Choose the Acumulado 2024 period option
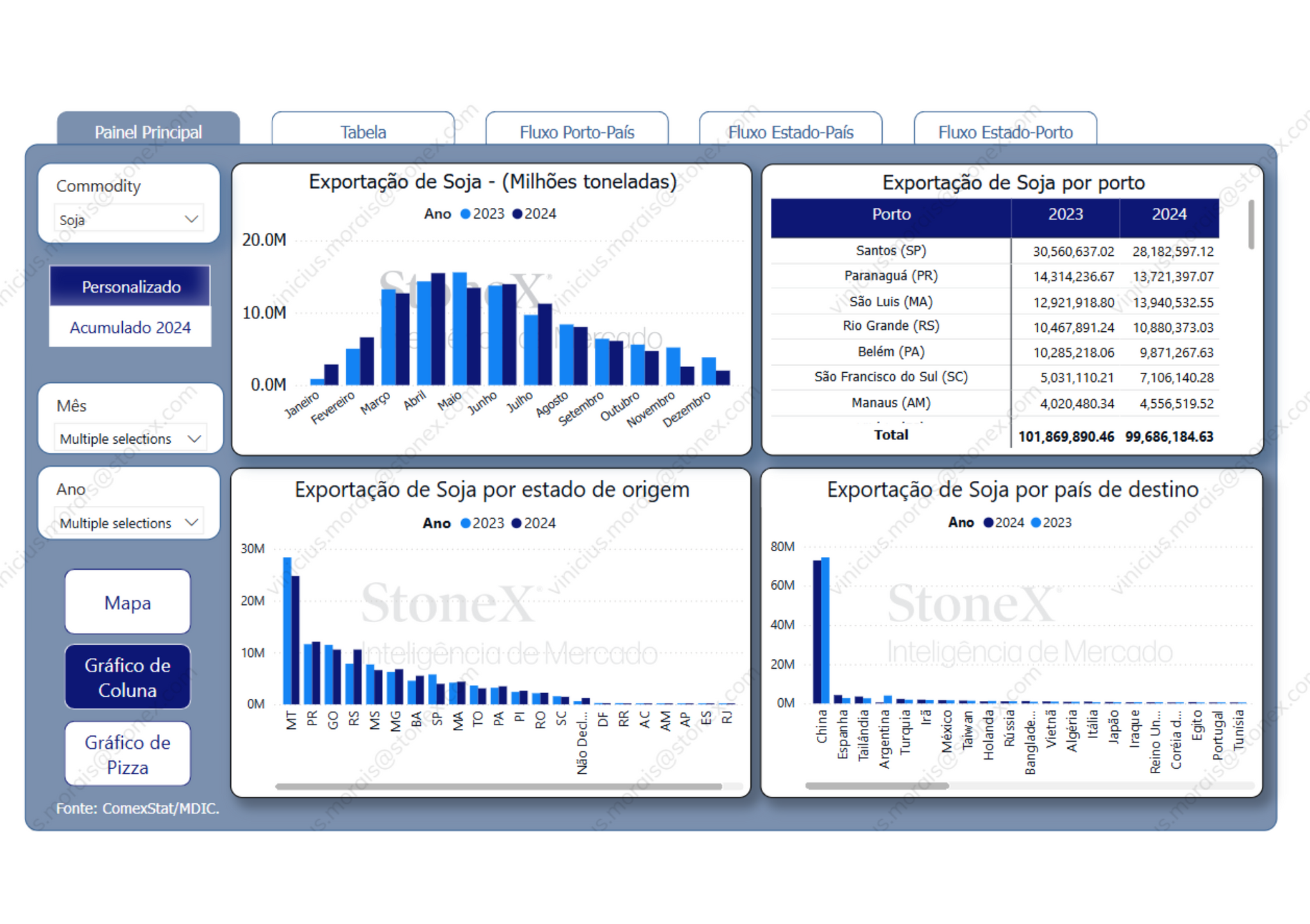The height and width of the screenshot is (924, 1310). coord(130,327)
